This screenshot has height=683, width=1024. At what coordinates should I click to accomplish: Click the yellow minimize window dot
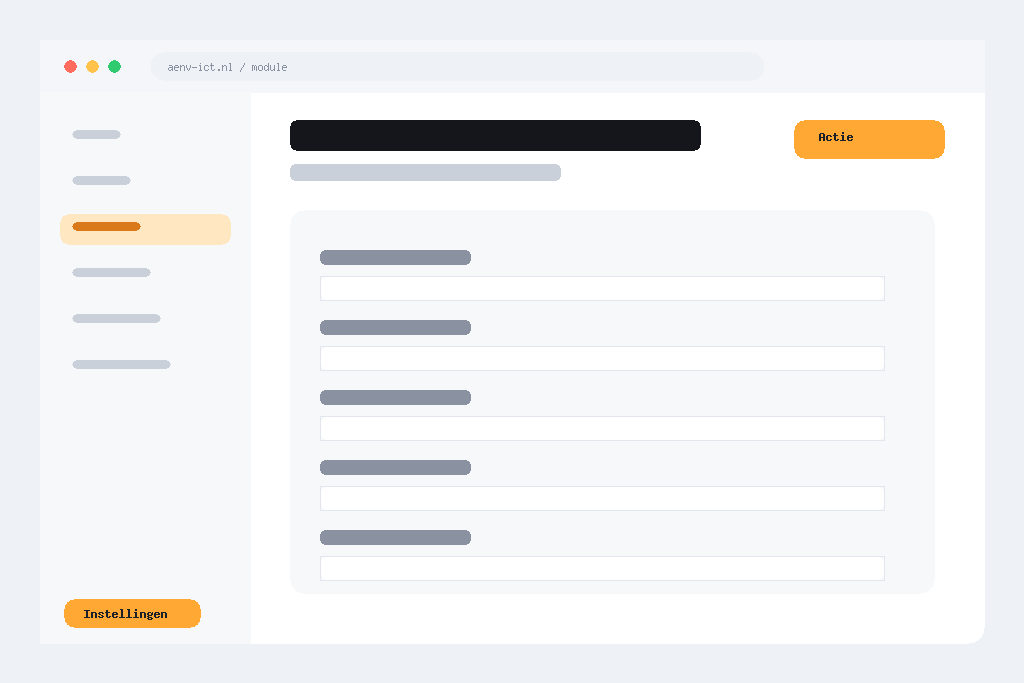pyautogui.click(x=93, y=67)
